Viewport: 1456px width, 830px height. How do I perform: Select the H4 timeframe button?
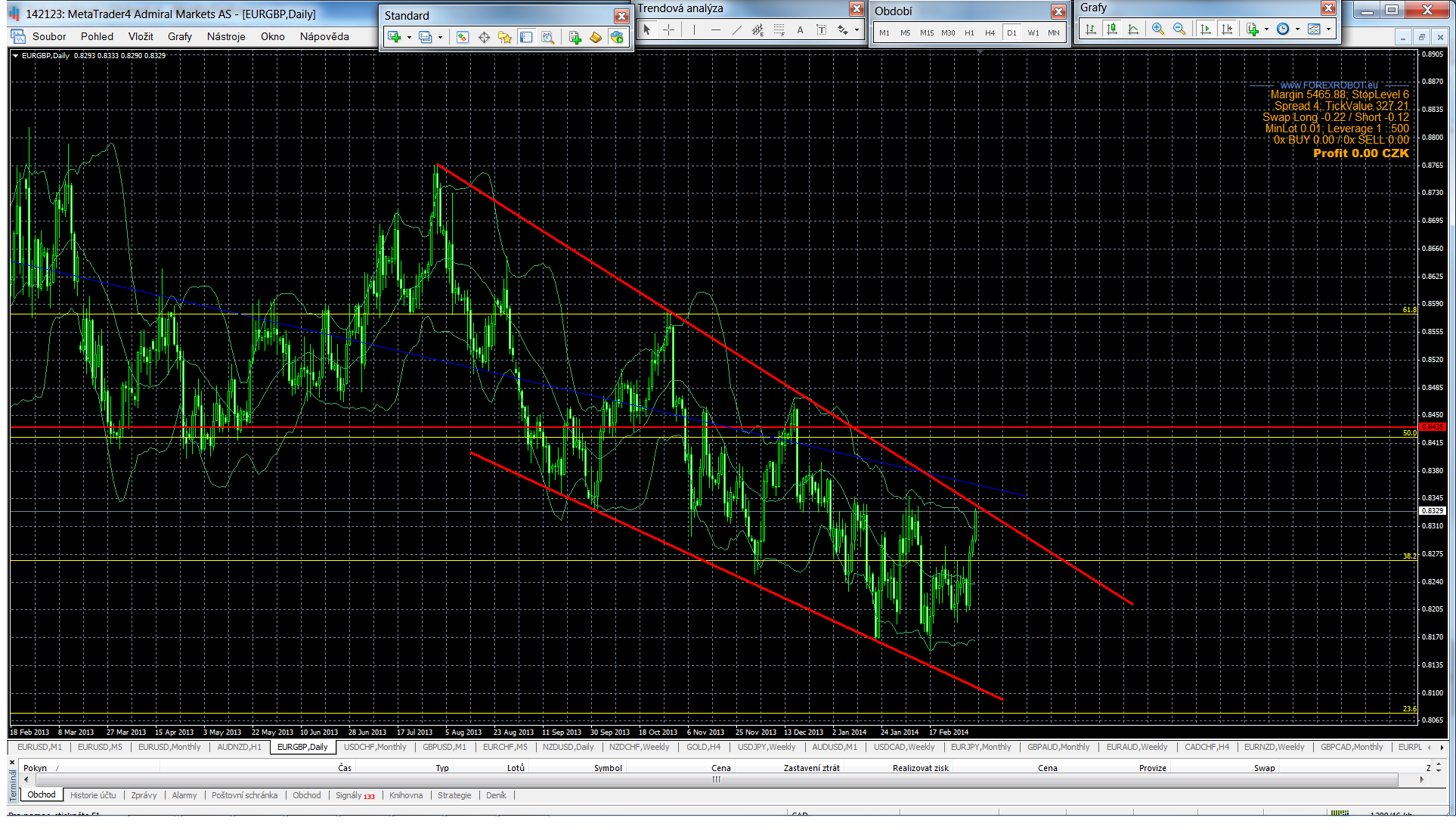click(x=990, y=33)
